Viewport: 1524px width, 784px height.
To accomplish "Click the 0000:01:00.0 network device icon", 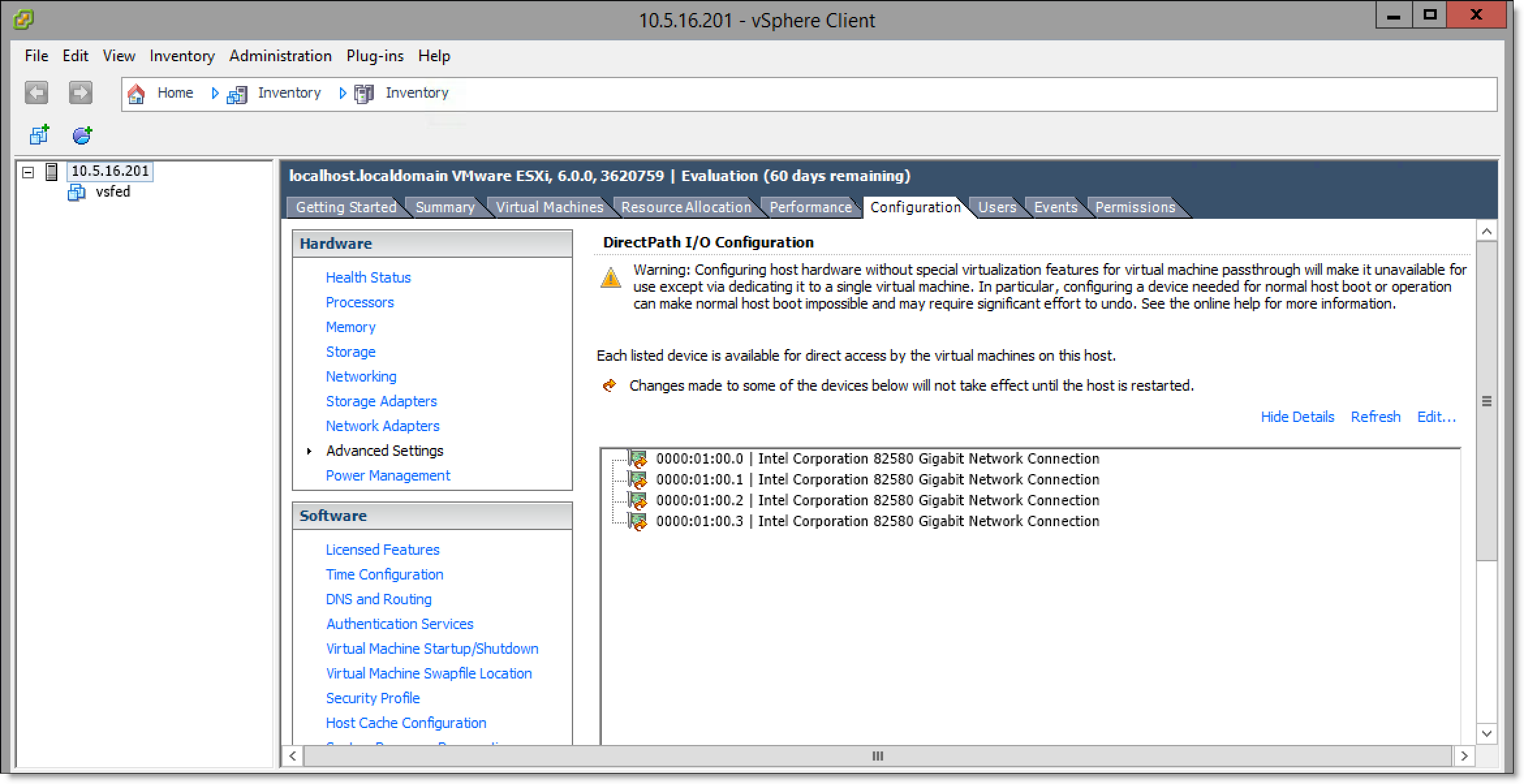I will (x=638, y=459).
